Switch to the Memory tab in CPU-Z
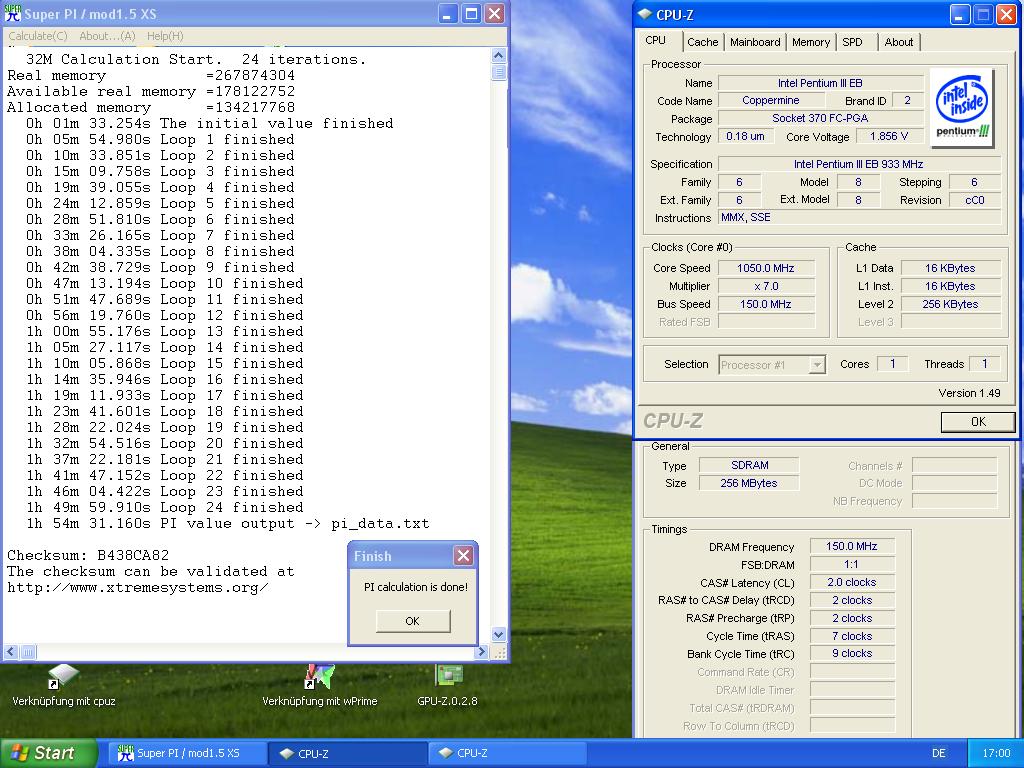The width and height of the screenshot is (1024, 768). tap(810, 42)
